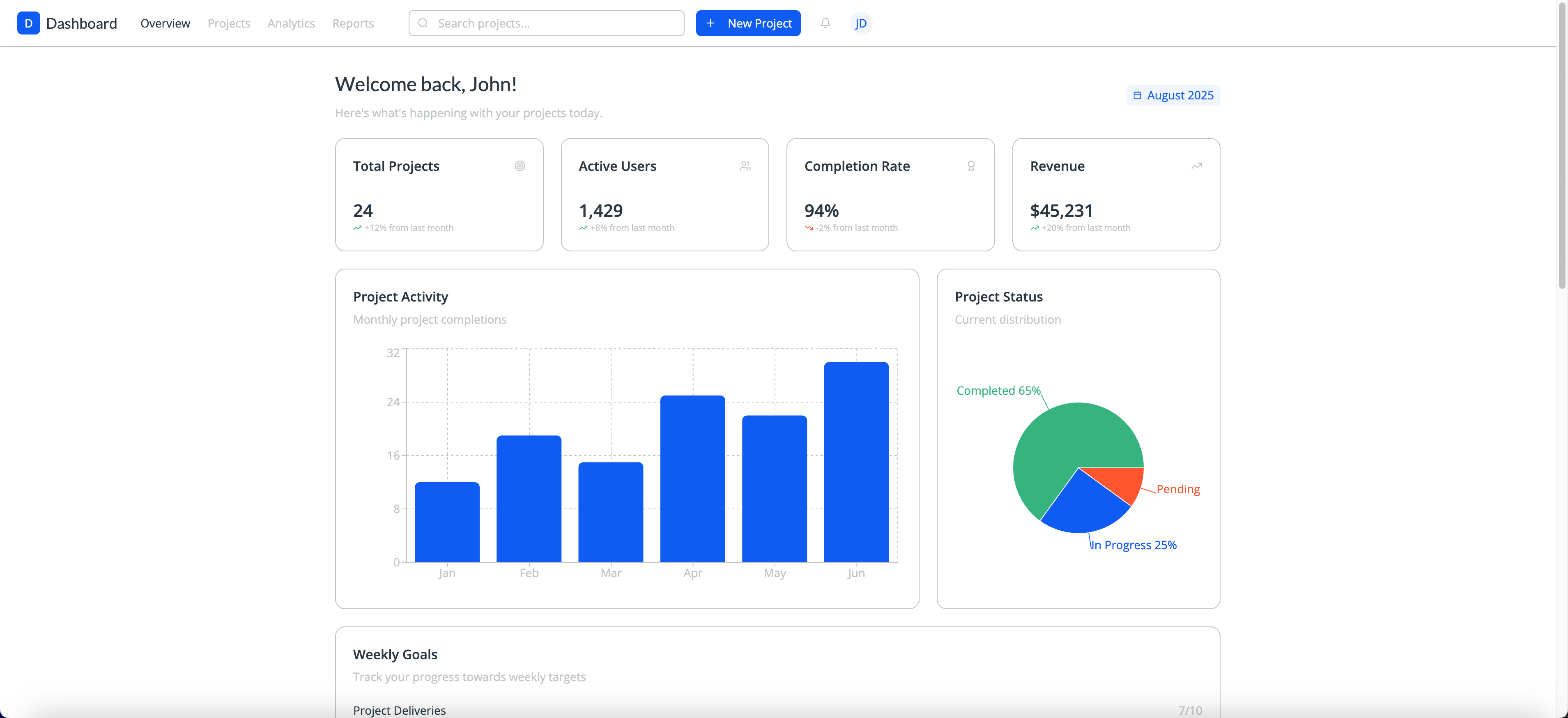Image resolution: width=1568 pixels, height=718 pixels.
Task: Click the notification bell icon
Action: (825, 23)
